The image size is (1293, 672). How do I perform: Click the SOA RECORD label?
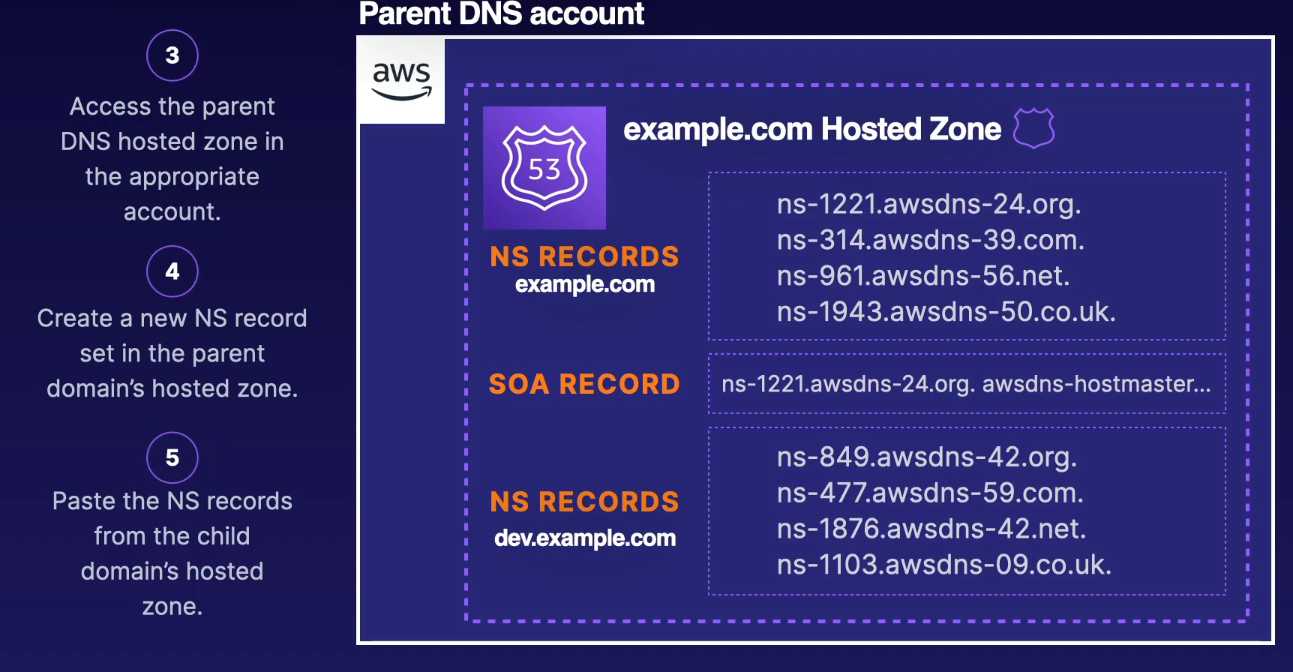click(x=584, y=384)
